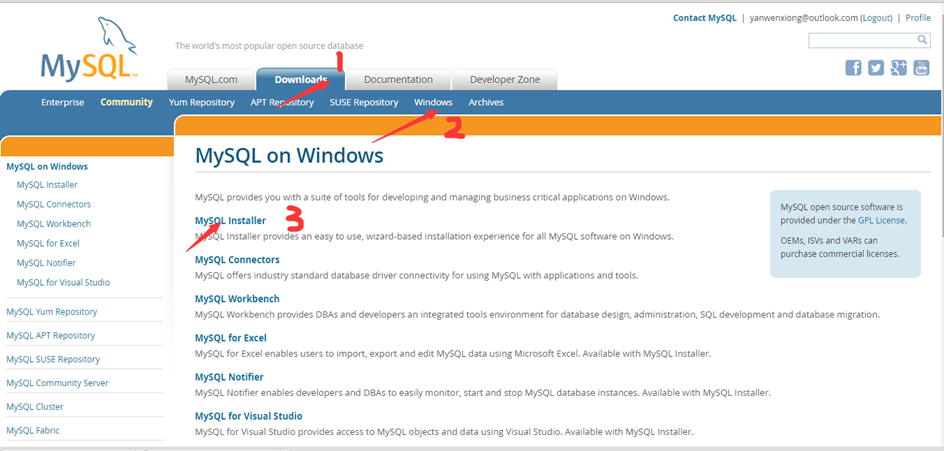Viewport: 944px width, 451px height.
Task: Select MySQL Connectors in the sidebar
Action: 54,204
